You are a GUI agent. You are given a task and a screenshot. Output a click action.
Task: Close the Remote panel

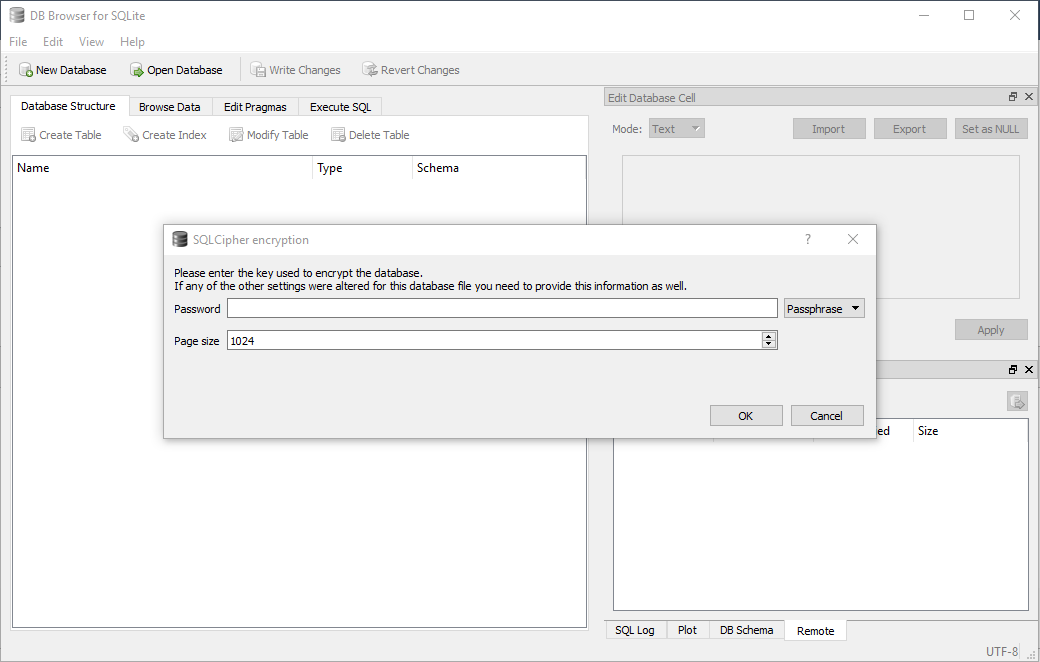tap(1029, 369)
